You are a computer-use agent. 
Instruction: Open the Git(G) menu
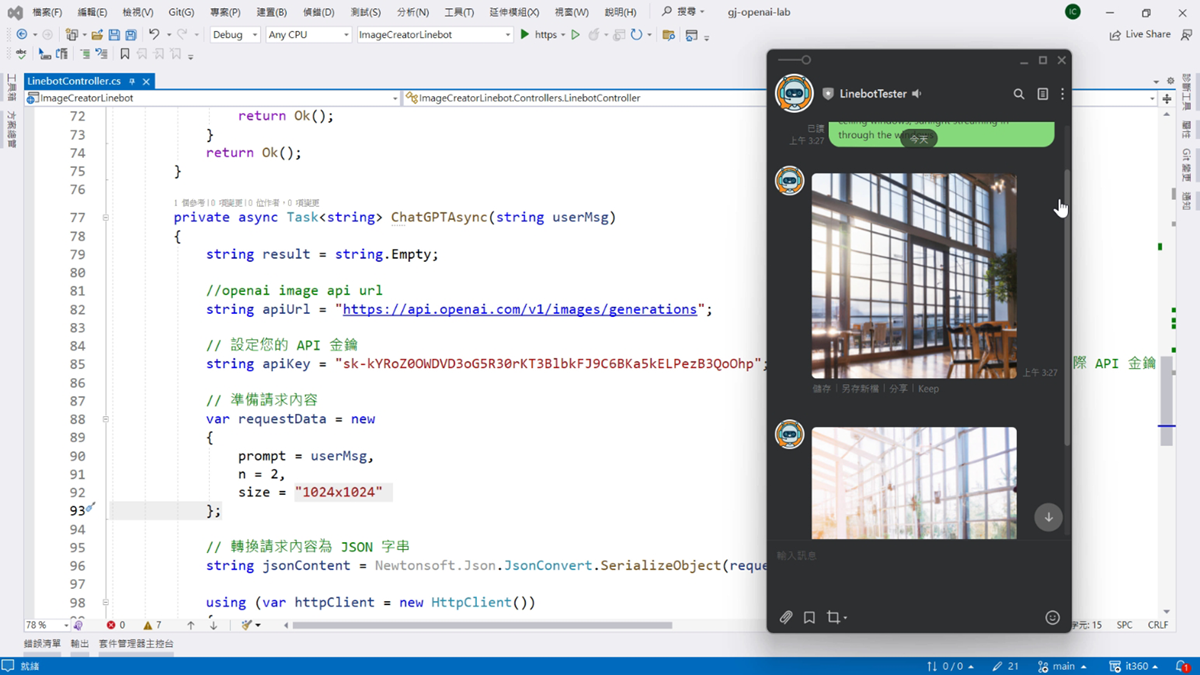(x=181, y=12)
